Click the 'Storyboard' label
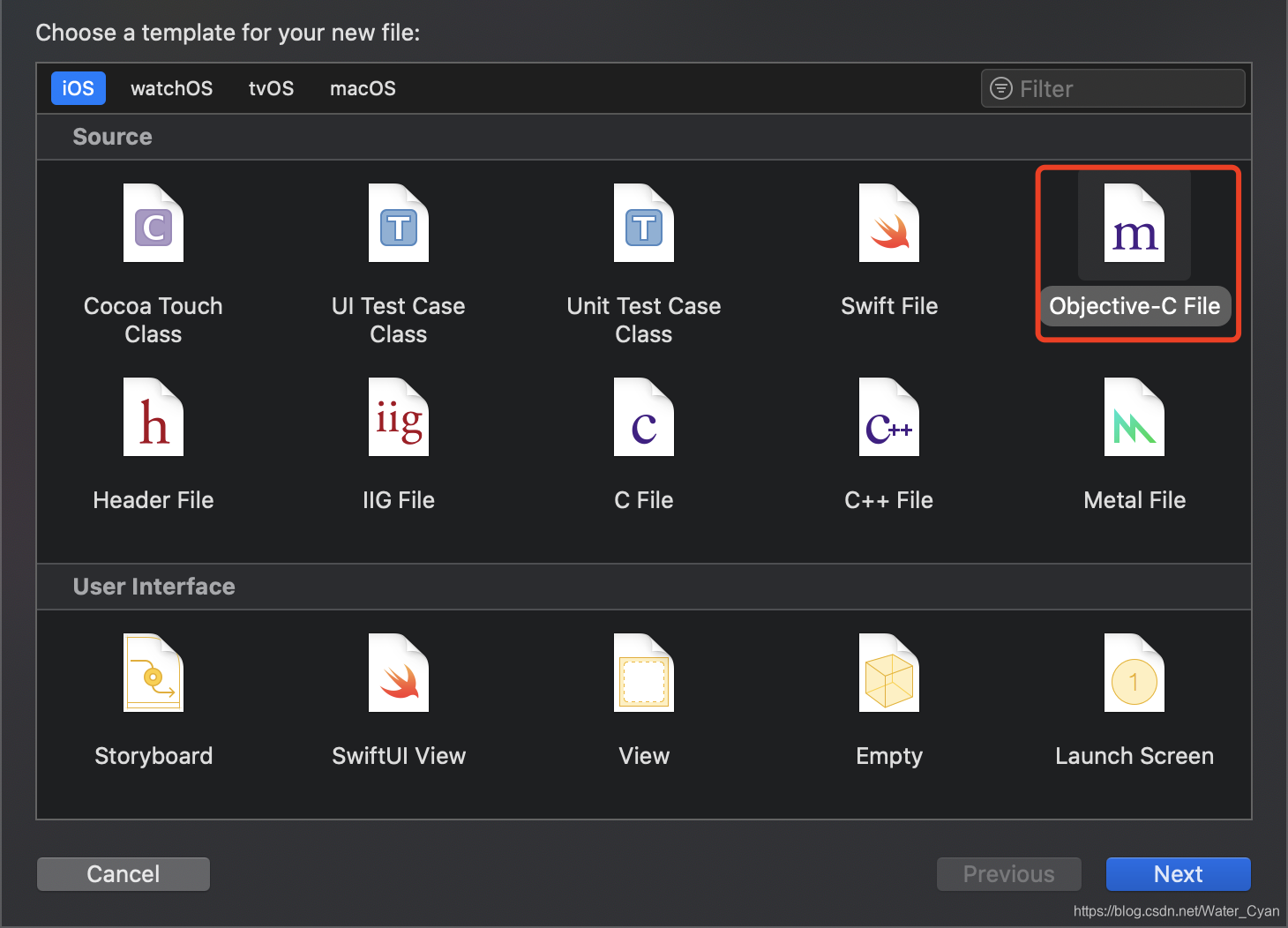1288x928 pixels. [x=154, y=756]
